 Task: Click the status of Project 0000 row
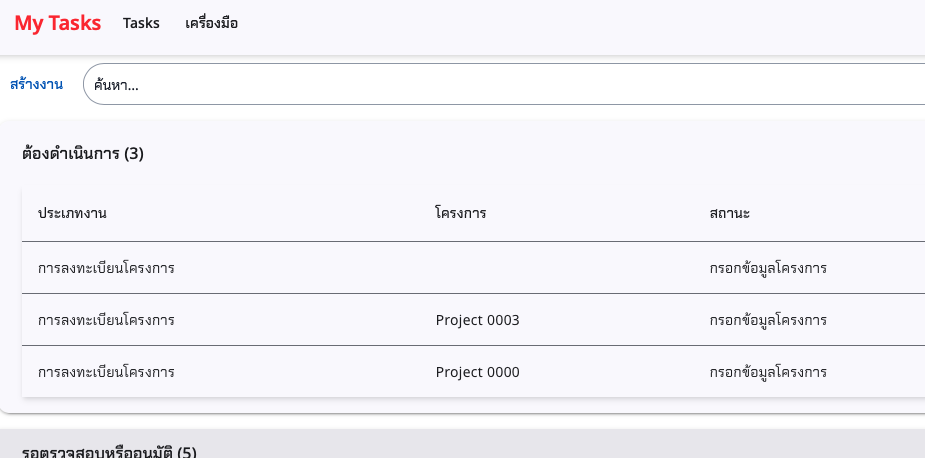pyautogui.click(x=768, y=372)
